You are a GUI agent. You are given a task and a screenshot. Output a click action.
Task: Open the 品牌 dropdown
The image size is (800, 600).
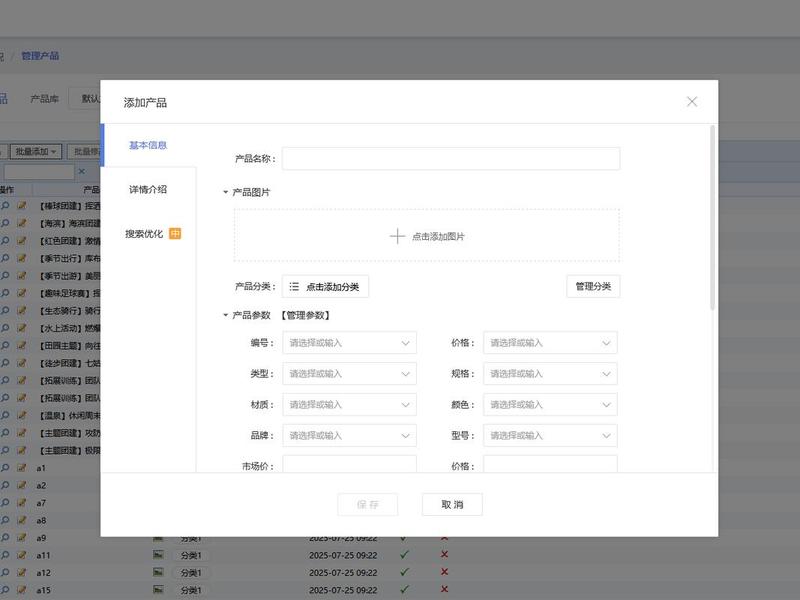[x=349, y=436]
